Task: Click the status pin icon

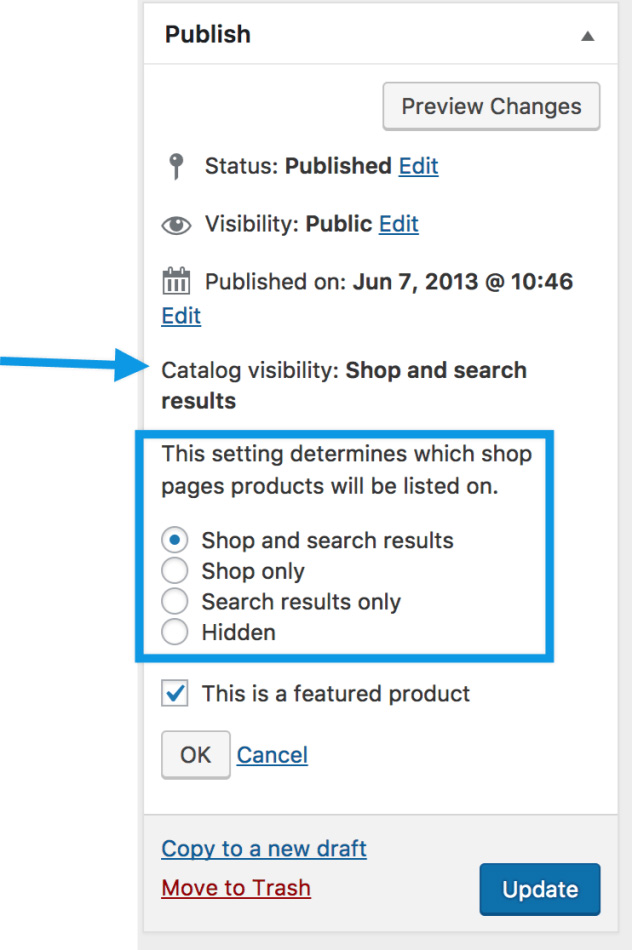Action: pyautogui.click(x=176, y=166)
